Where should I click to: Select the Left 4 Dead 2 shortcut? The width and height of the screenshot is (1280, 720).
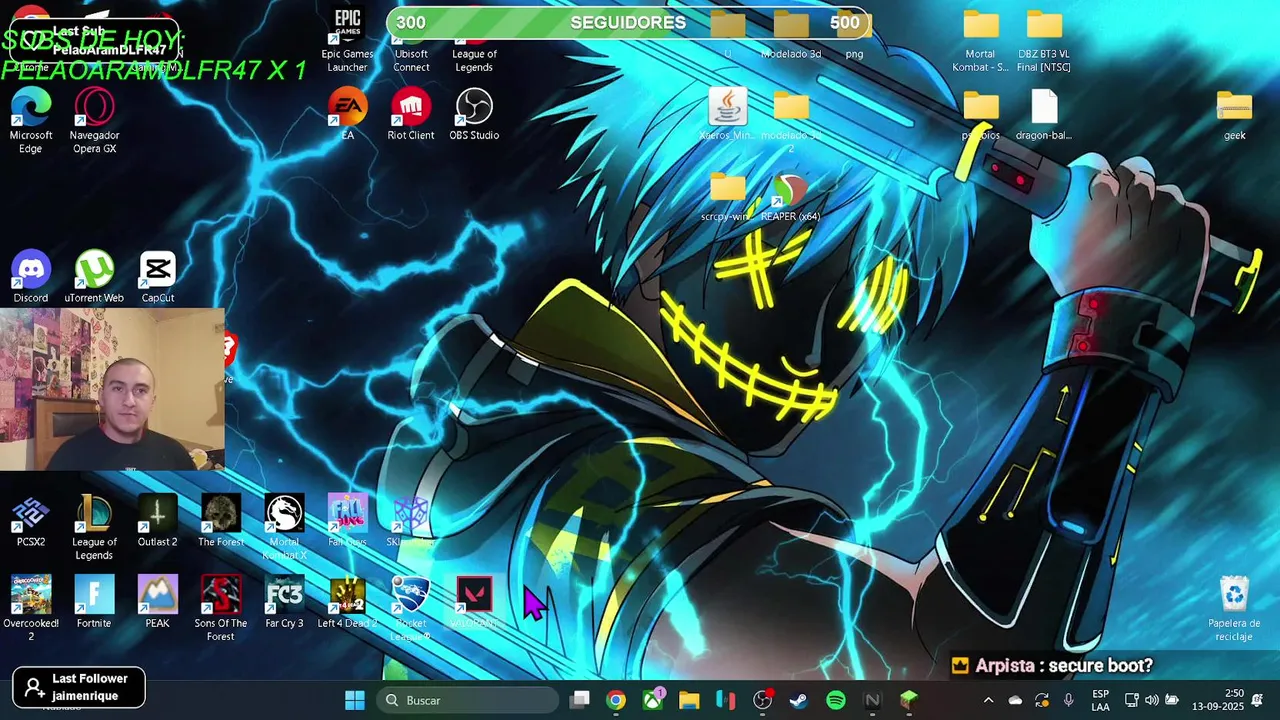point(347,602)
